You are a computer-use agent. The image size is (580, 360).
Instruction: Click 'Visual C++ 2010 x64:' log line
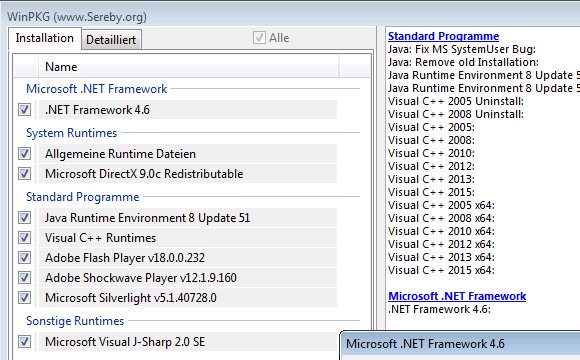(x=441, y=231)
